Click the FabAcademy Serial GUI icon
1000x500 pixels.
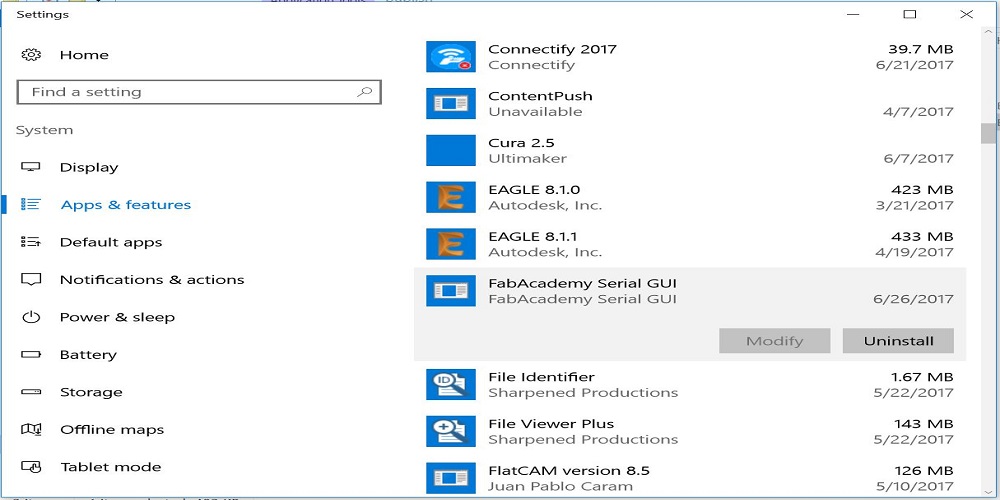[451, 291]
